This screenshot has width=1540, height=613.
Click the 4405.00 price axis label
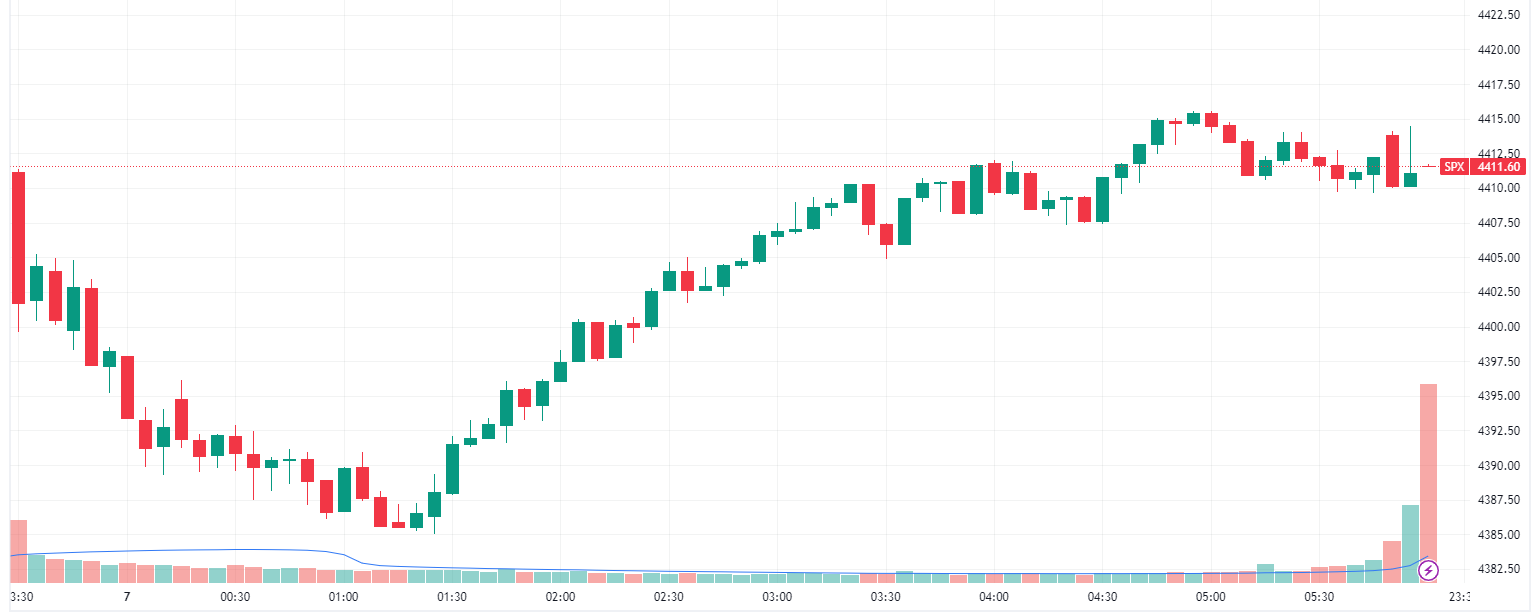coord(1498,258)
